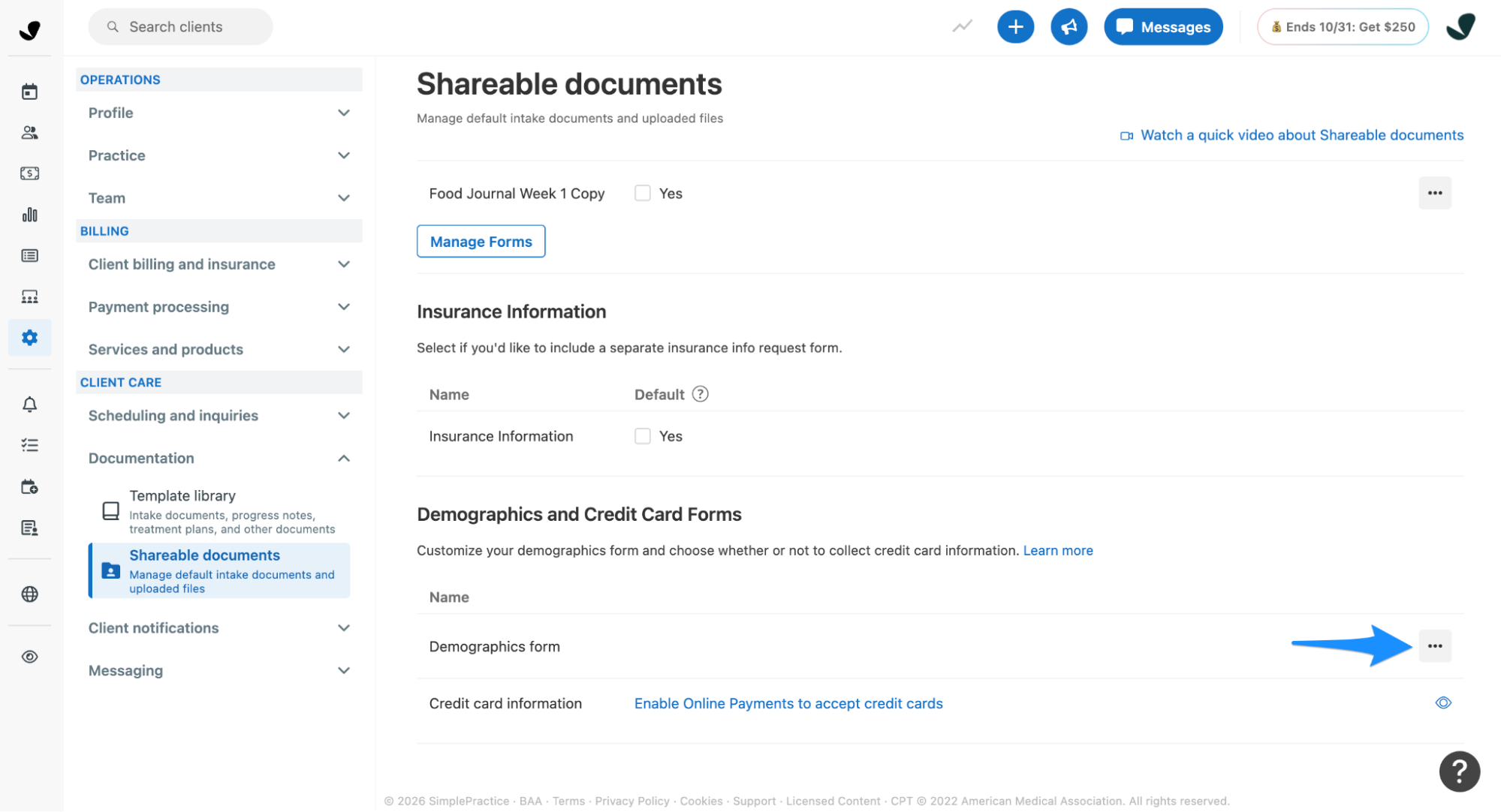Select Shareable documents menu item
The height and width of the screenshot is (812, 1501).
(x=219, y=570)
